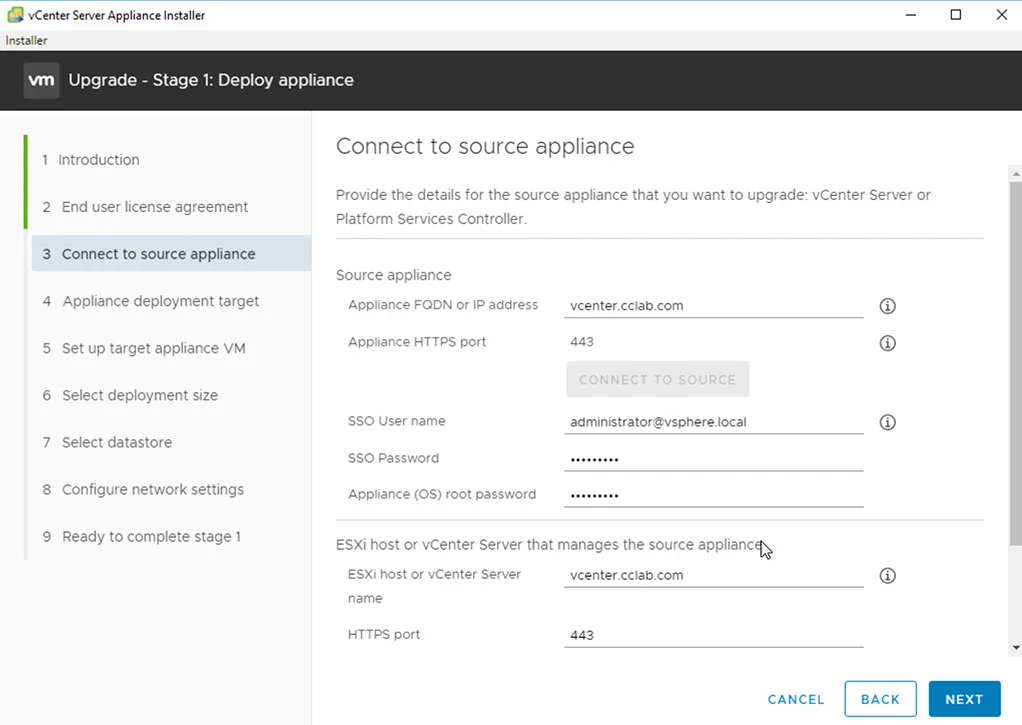Maximize the installer window
1022x725 pixels.
(956, 14)
